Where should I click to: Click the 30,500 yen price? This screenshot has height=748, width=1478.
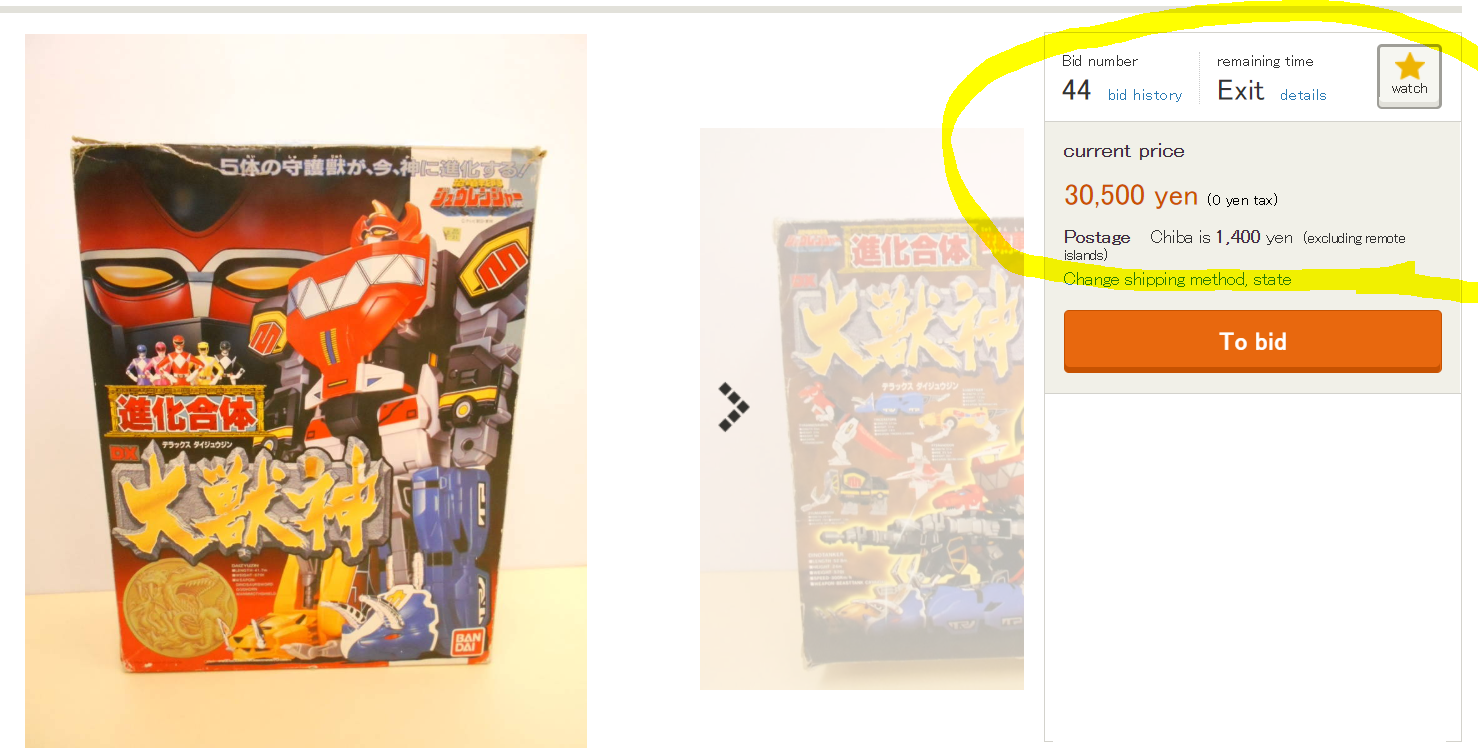1130,195
